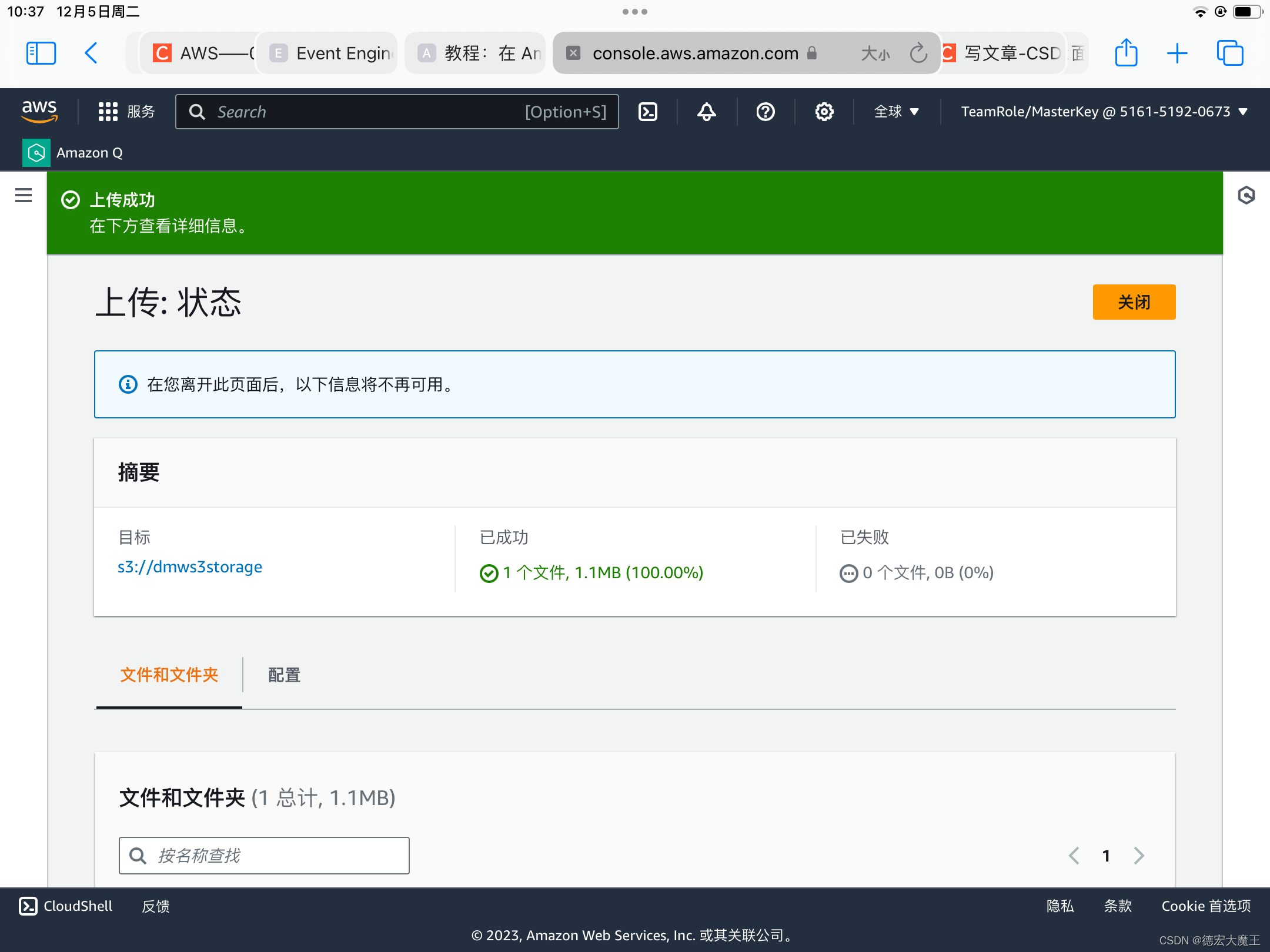Switch to the 写文章-CSDN tab
1270x952 pixels.
pyautogui.click(x=1002, y=53)
